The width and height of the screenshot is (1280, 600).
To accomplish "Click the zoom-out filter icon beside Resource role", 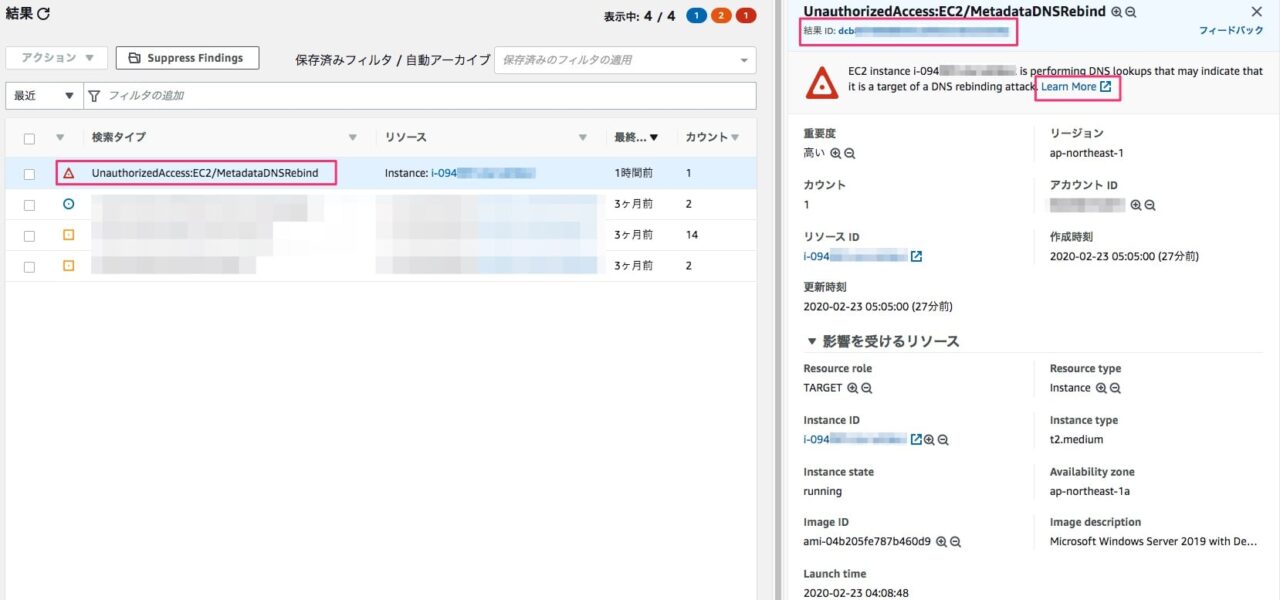I will [867, 388].
